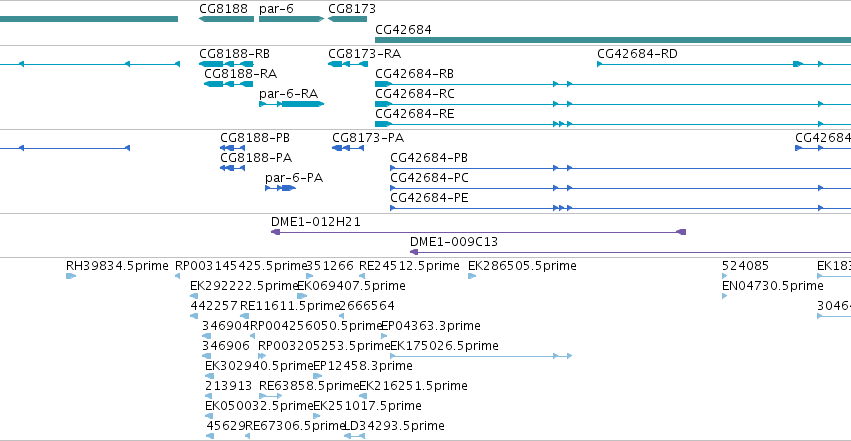Select the CG8173 gene arrow
Screen dimensions: 851x441
click(x=347, y=19)
